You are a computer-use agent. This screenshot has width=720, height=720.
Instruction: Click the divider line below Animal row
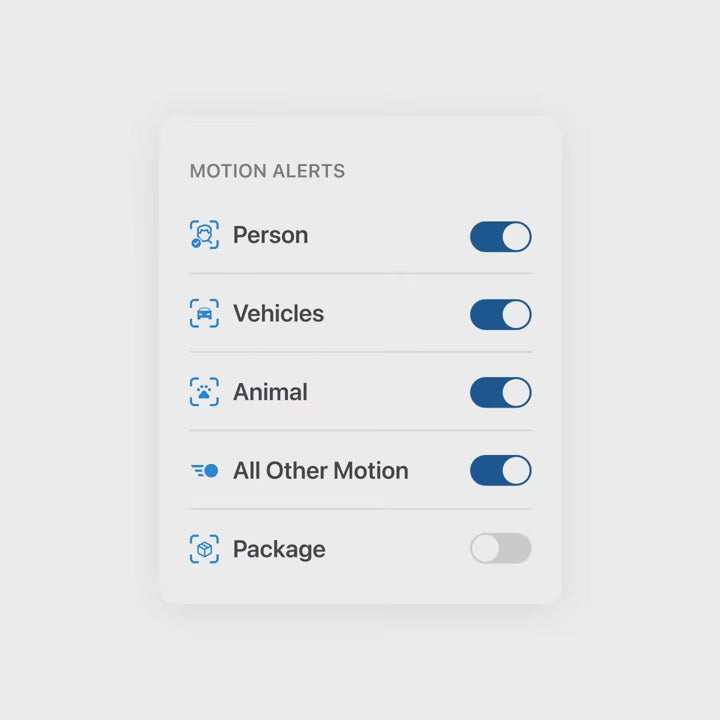click(360, 431)
